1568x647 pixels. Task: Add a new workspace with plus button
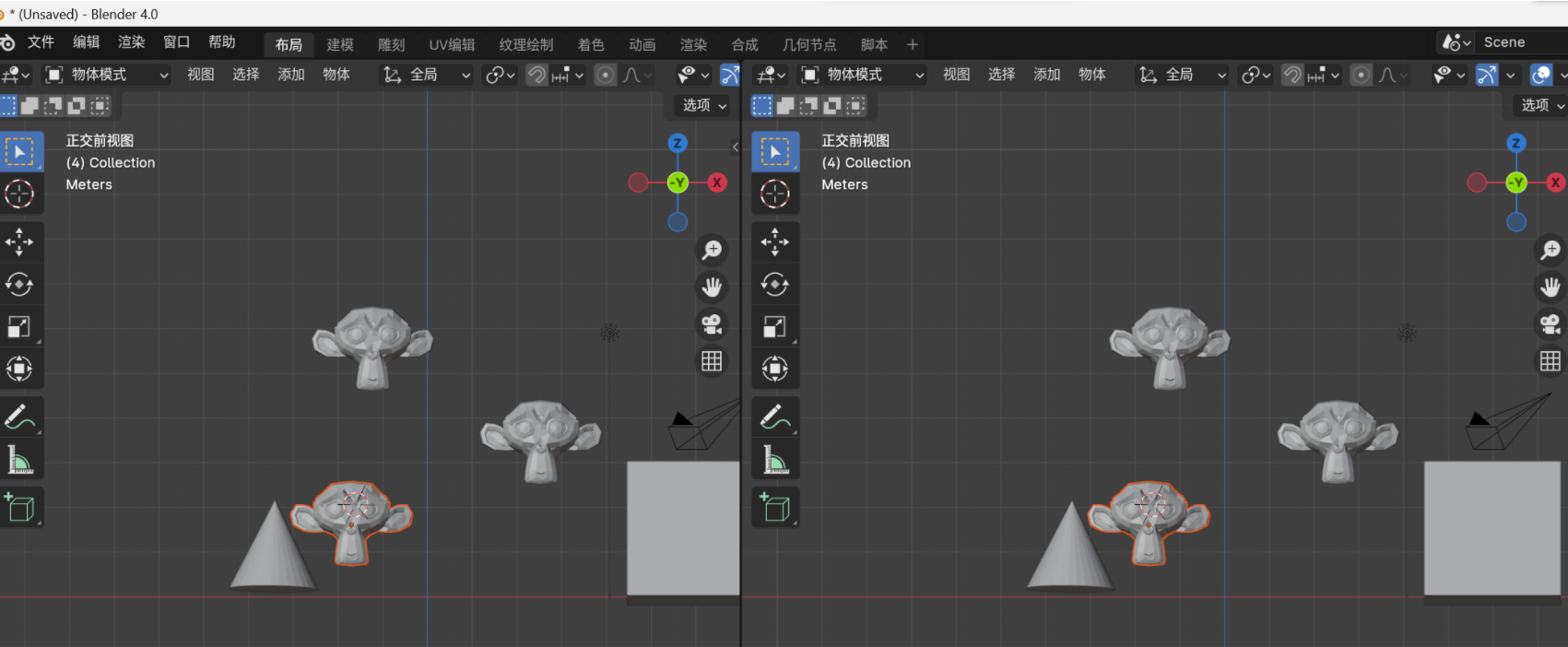point(913,44)
